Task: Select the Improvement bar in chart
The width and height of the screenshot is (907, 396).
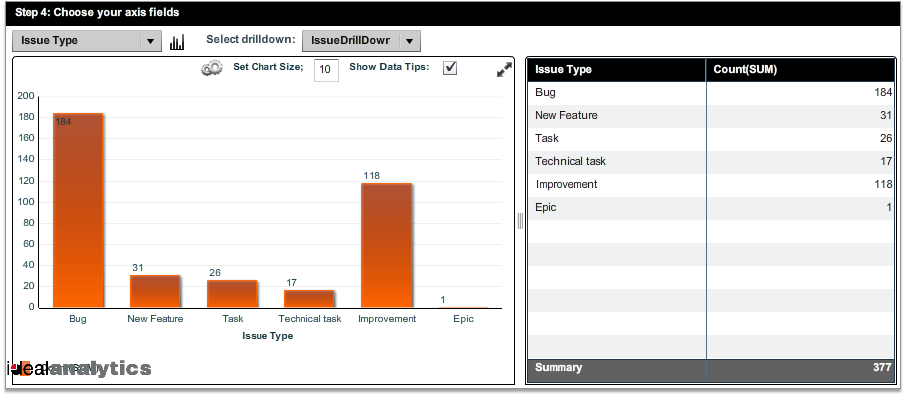Action: click(x=386, y=245)
